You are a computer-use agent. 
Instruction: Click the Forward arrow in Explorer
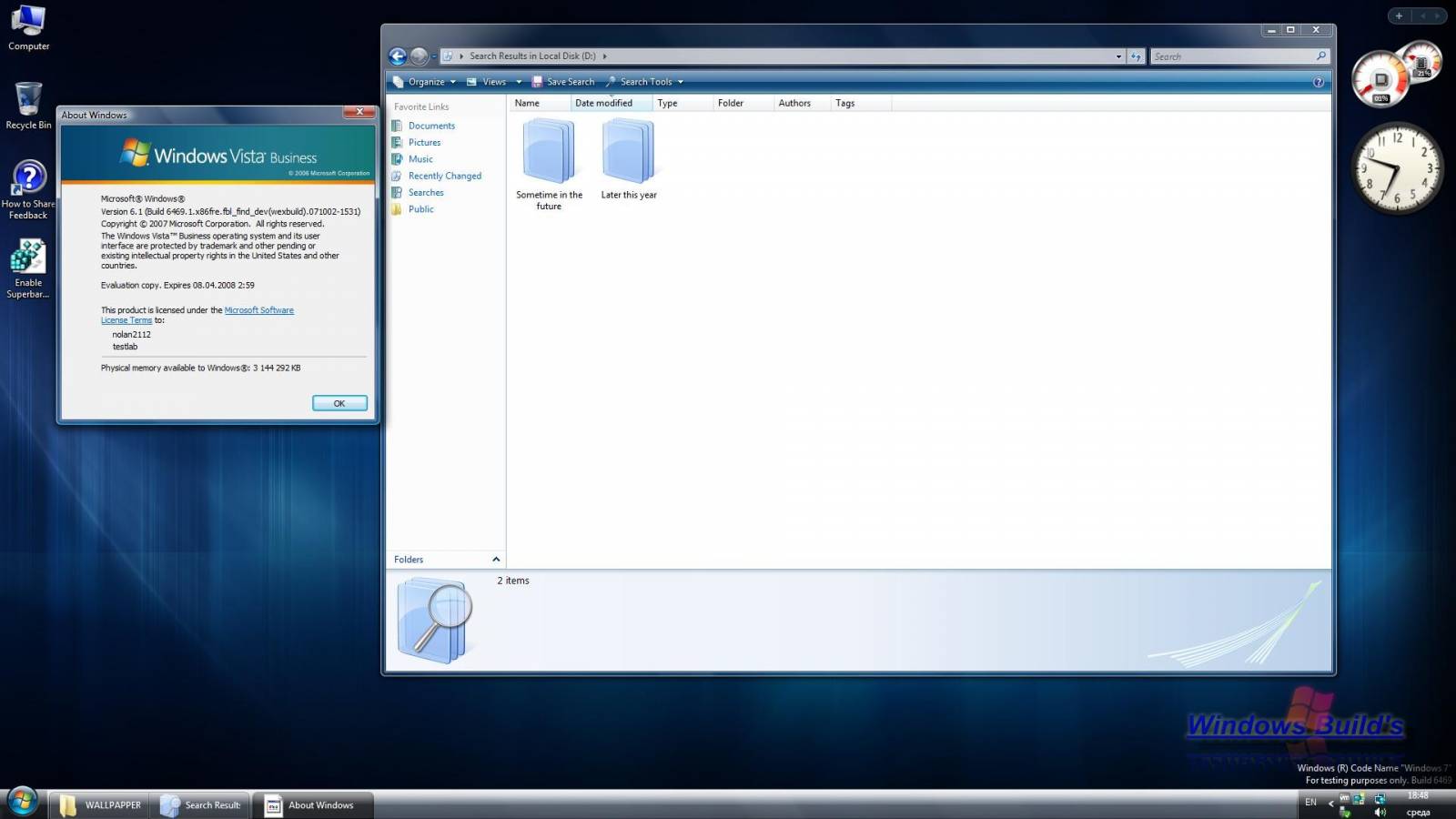(419, 56)
